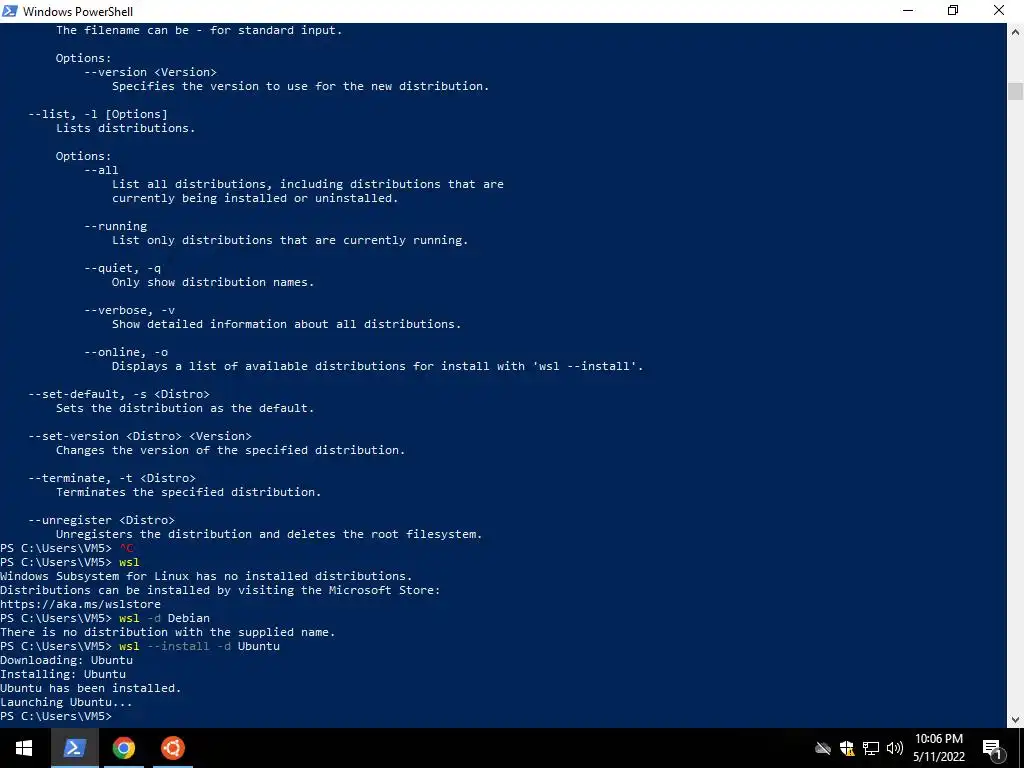The image size is (1024, 768).
Task: Switch to the Ubuntu taskbar app
Action: [172, 748]
